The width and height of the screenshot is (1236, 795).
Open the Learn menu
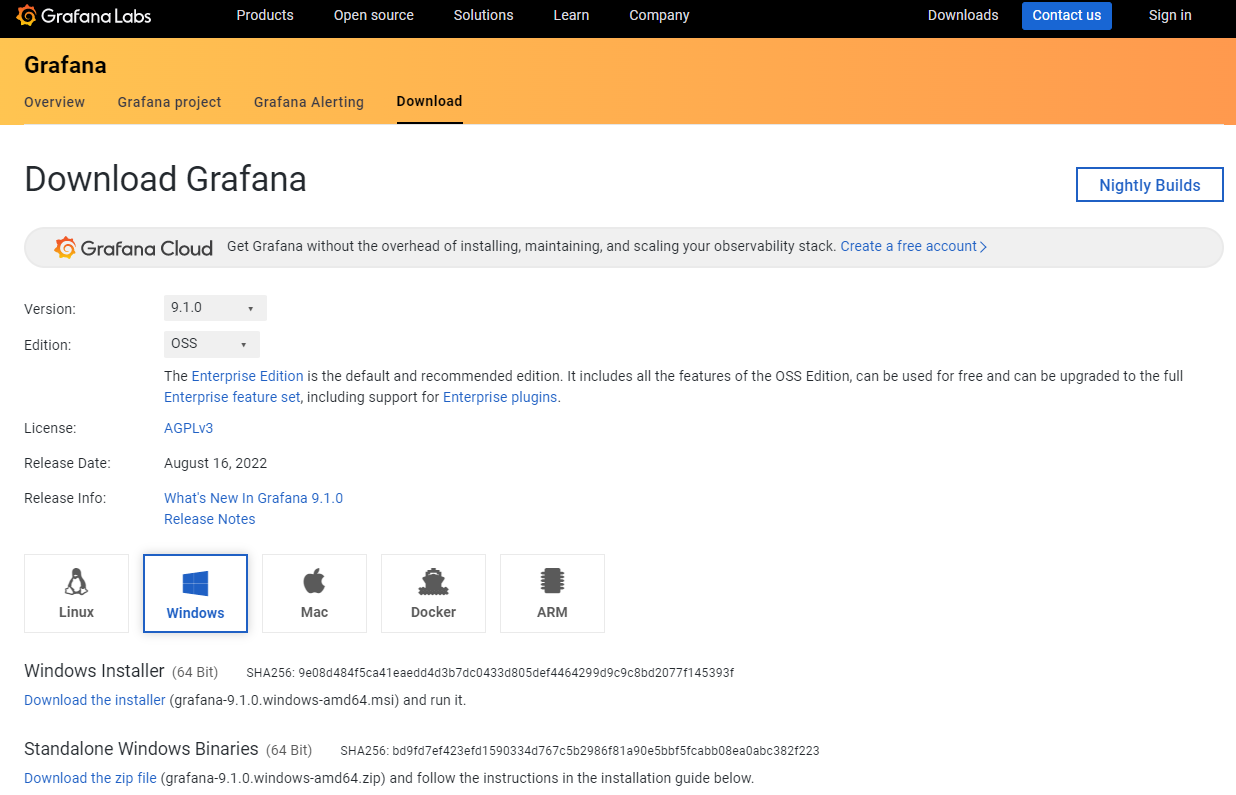(571, 15)
